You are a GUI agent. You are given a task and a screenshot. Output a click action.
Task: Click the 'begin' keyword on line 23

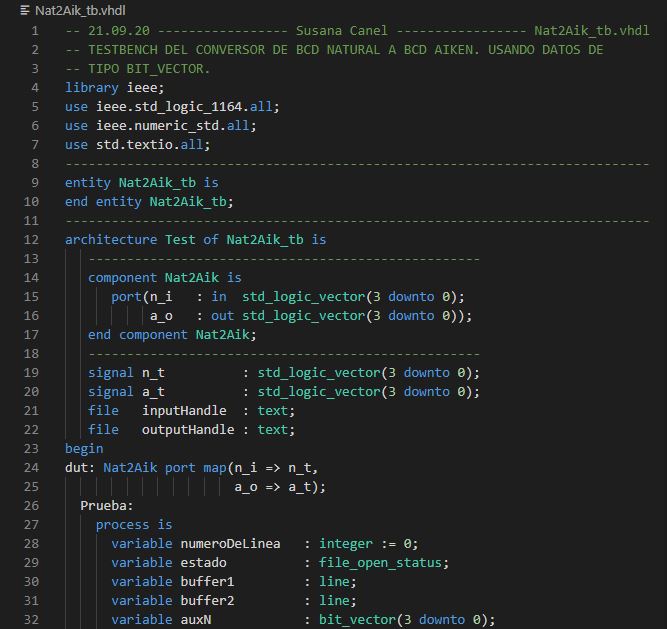tap(84, 448)
